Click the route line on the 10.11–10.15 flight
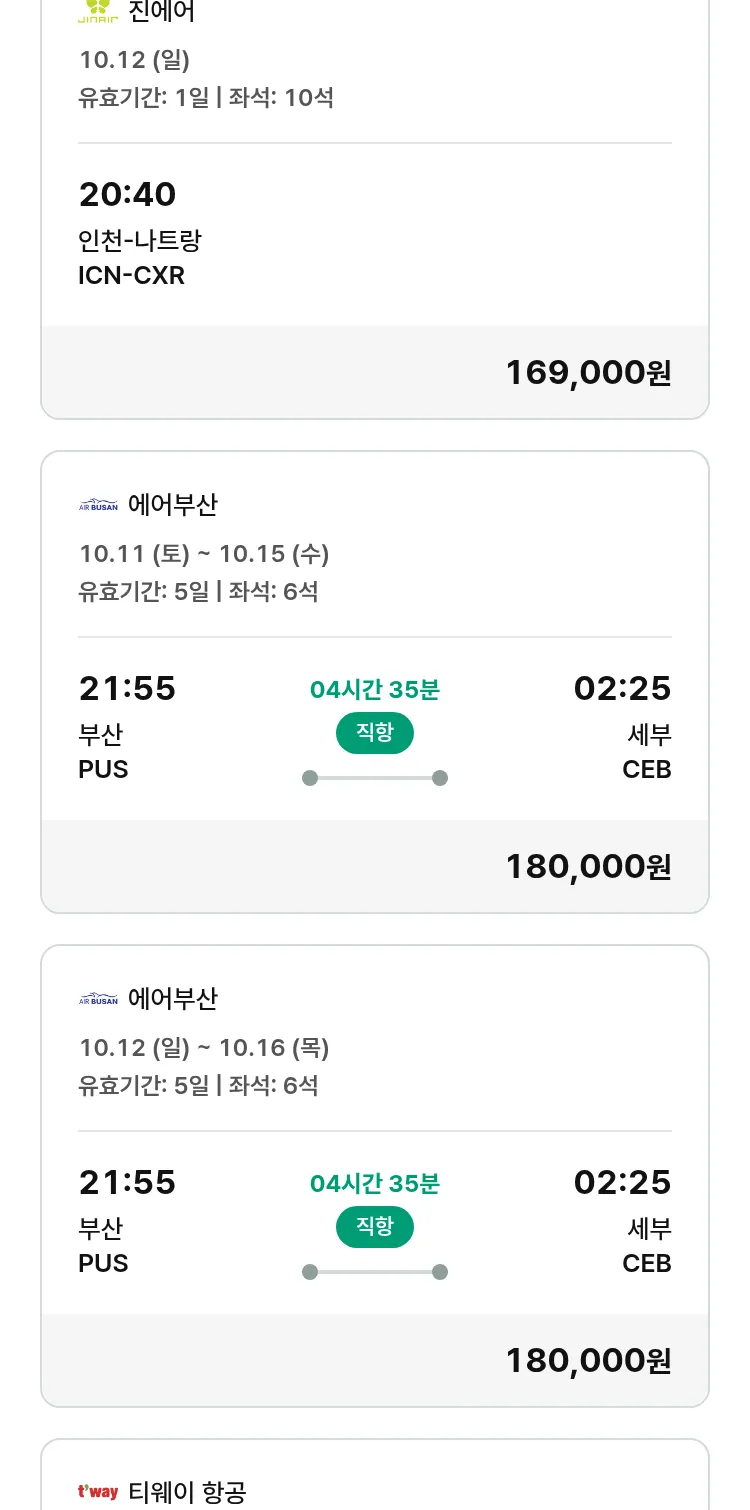The width and height of the screenshot is (750, 1510). coord(375,778)
